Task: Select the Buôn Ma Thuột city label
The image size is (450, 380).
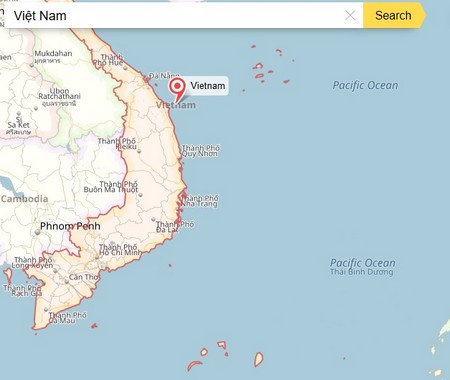Action: coord(111,187)
